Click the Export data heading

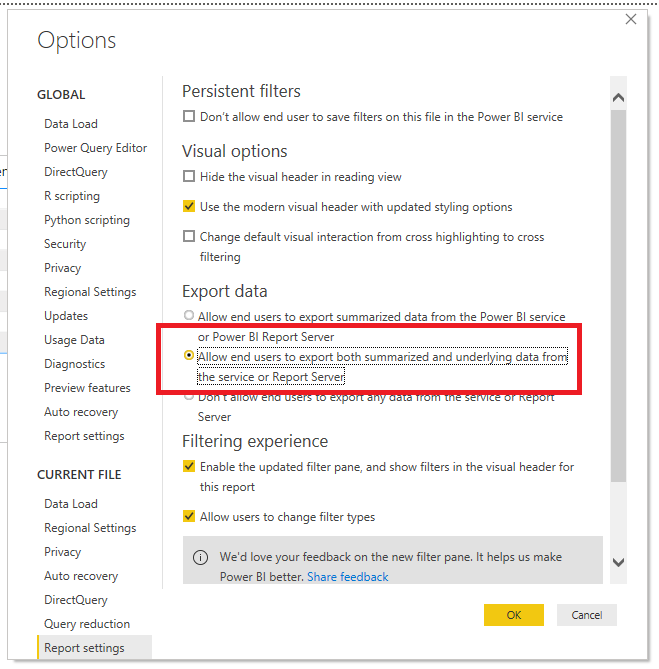pos(225,291)
